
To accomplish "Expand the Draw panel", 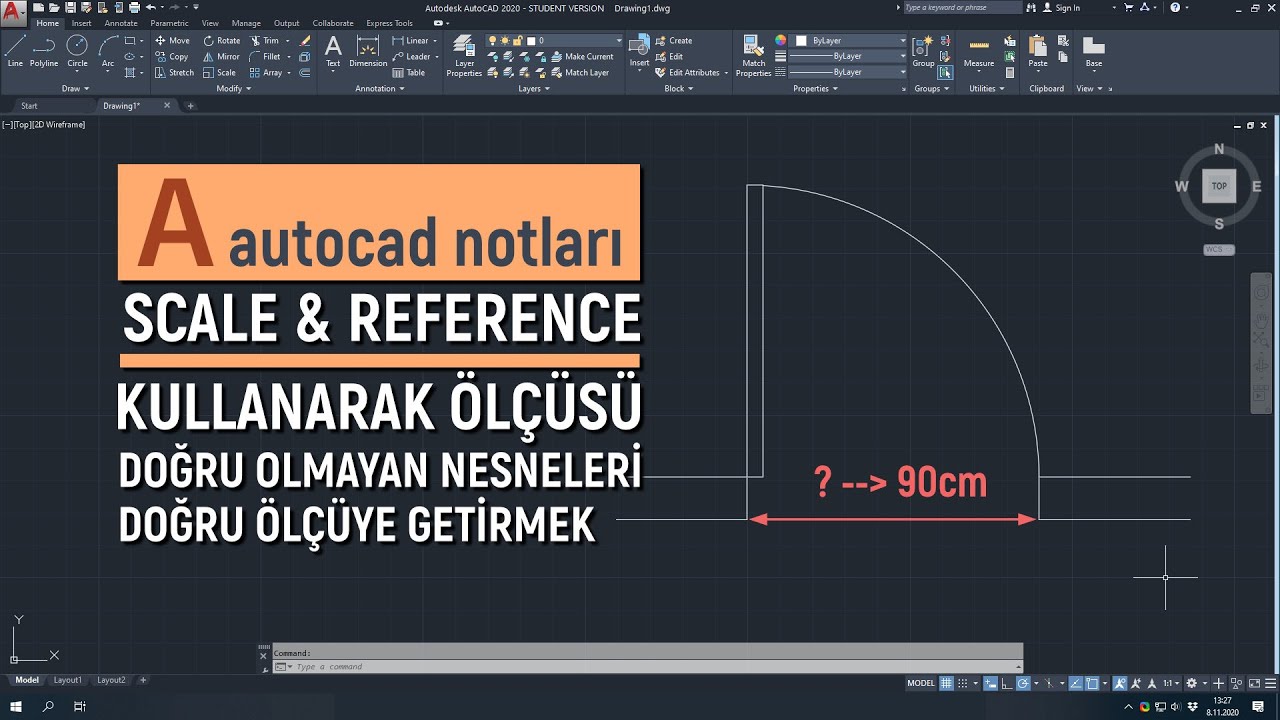I will point(74,88).
